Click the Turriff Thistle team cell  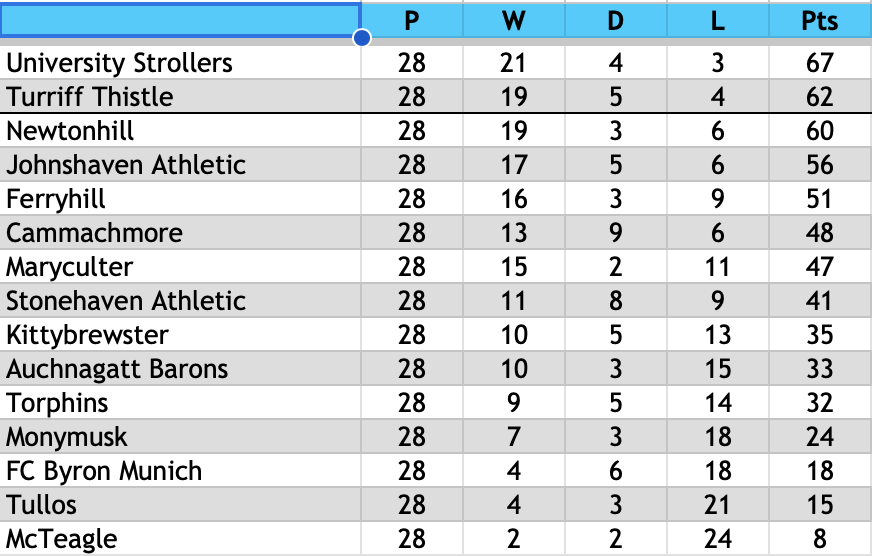tap(180, 96)
